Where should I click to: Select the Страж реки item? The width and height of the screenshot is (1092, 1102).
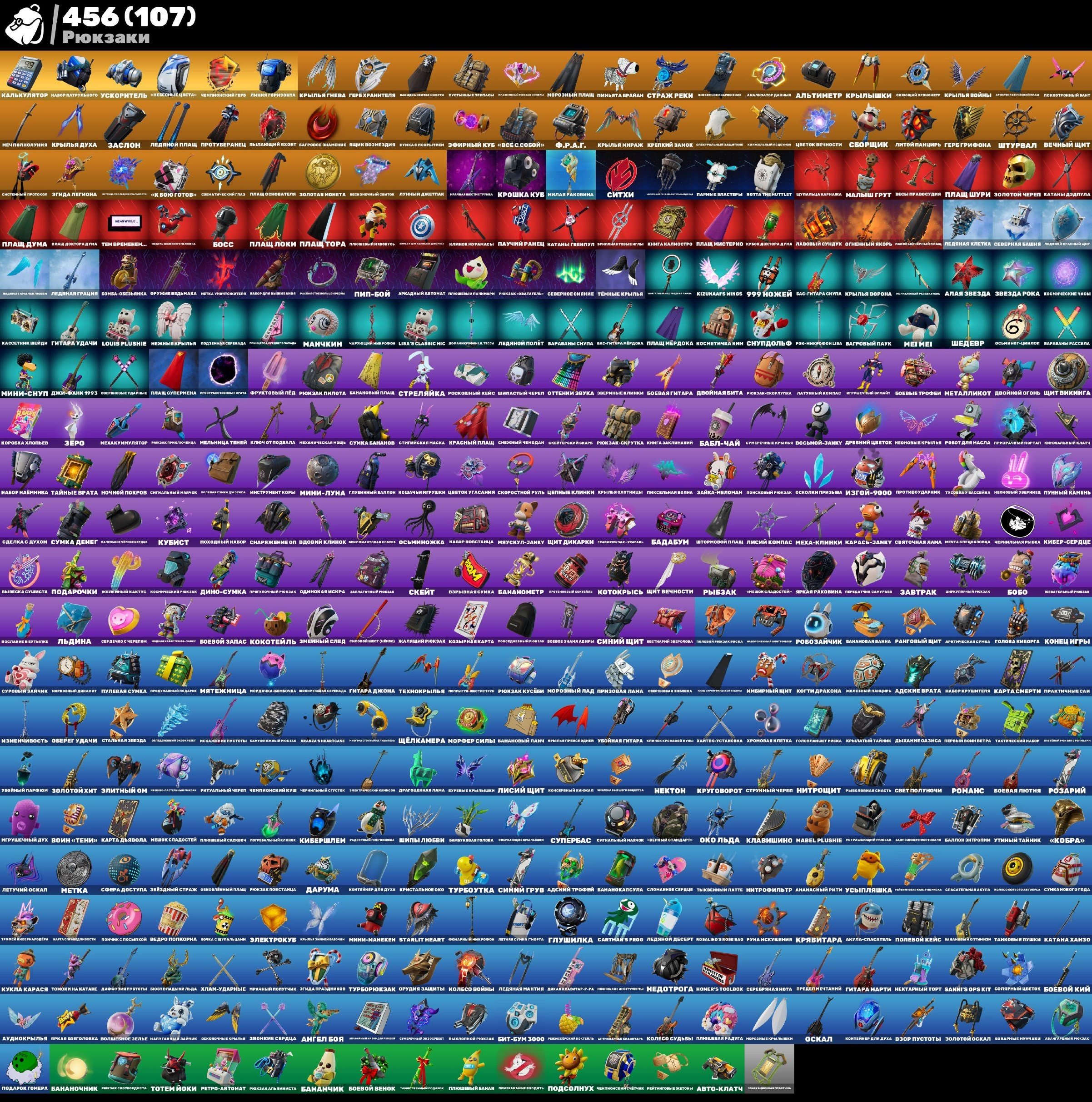669,75
